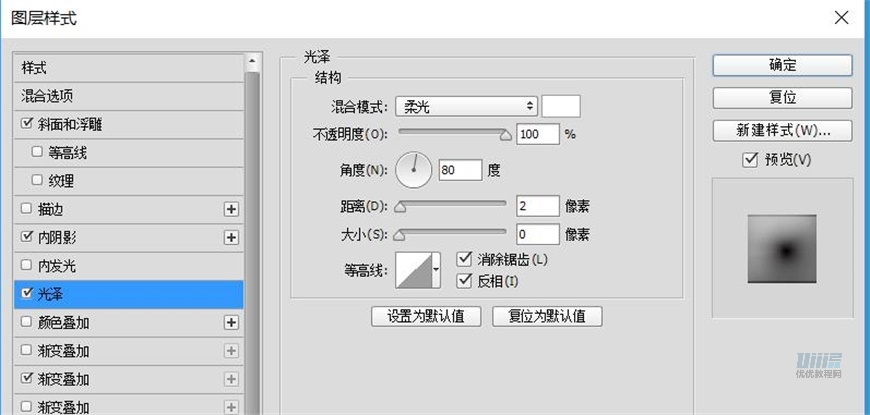Select 混合选项 in the styles list

48,96
